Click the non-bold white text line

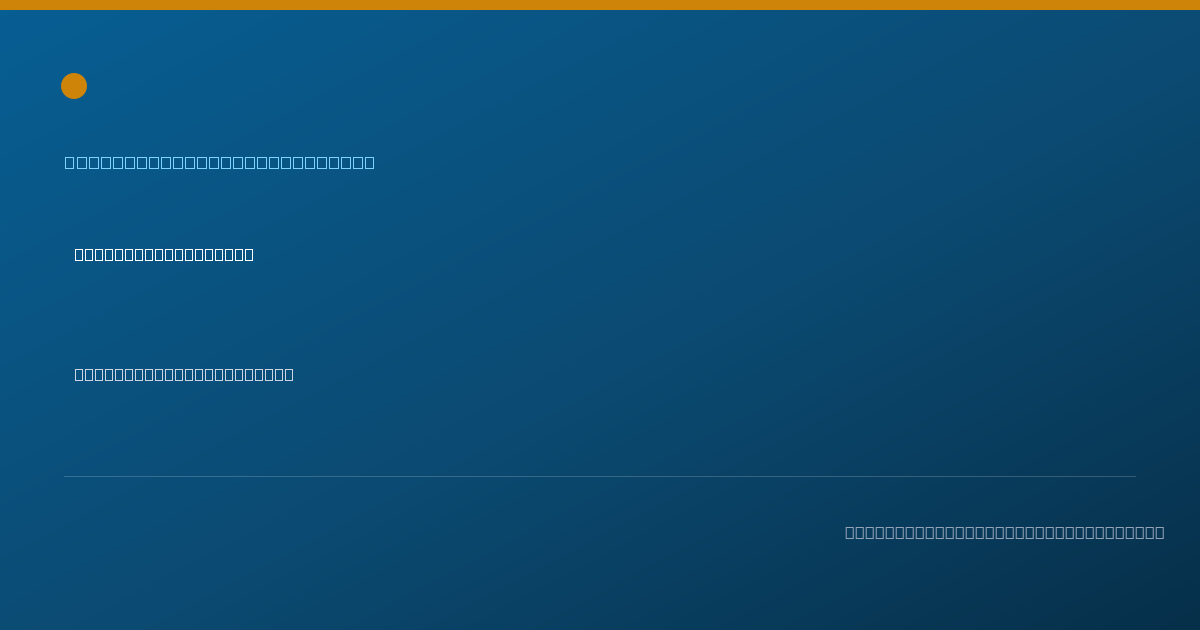[x=184, y=374]
